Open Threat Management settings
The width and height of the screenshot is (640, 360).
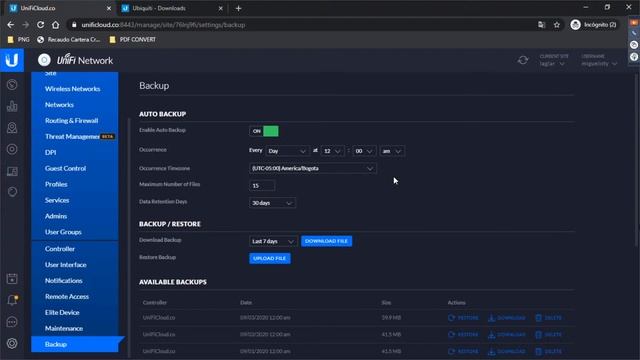click(73, 136)
